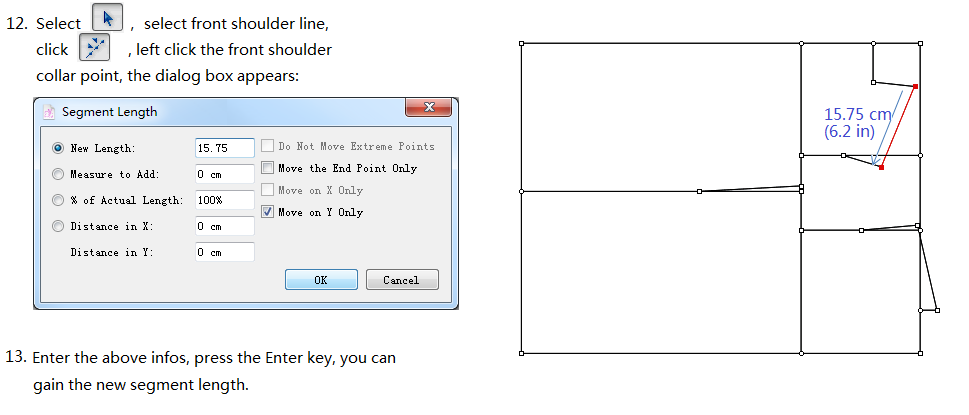Check Do Not Move Extreme Points
This screenshot has height=415, width=969.
pos(267,146)
